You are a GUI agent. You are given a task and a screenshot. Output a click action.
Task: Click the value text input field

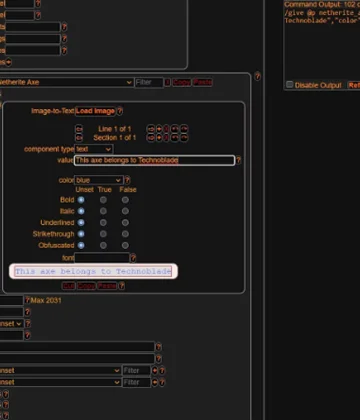coord(154,160)
